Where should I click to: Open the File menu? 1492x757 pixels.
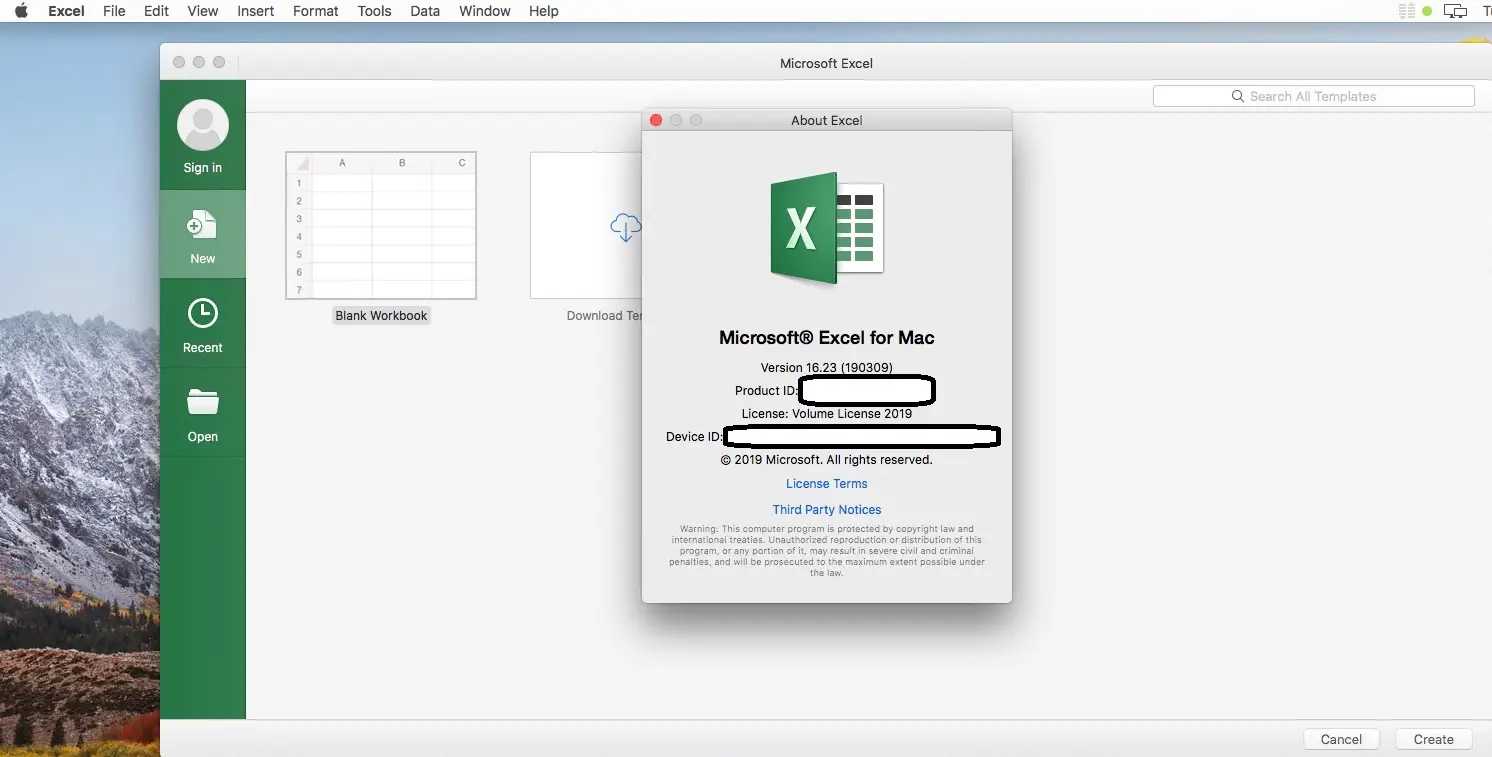[114, 11]
